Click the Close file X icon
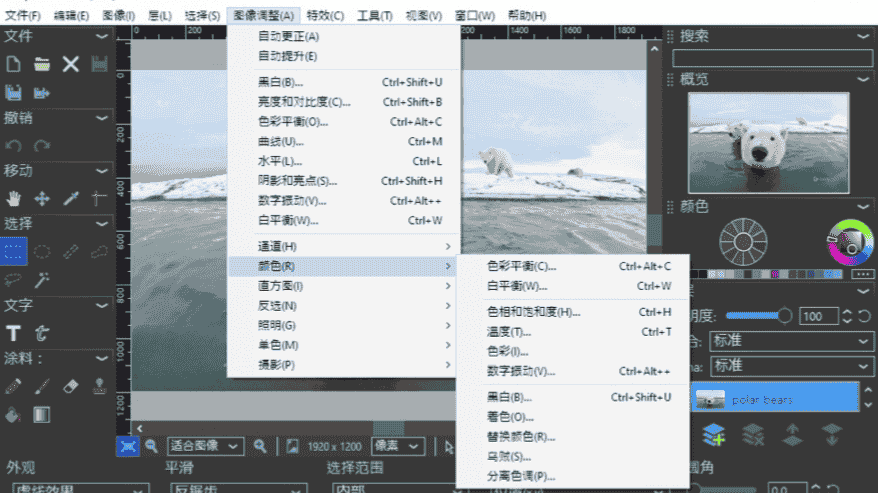Image resolution: width=878 pixels, height=493 pixels. (71, 64)
